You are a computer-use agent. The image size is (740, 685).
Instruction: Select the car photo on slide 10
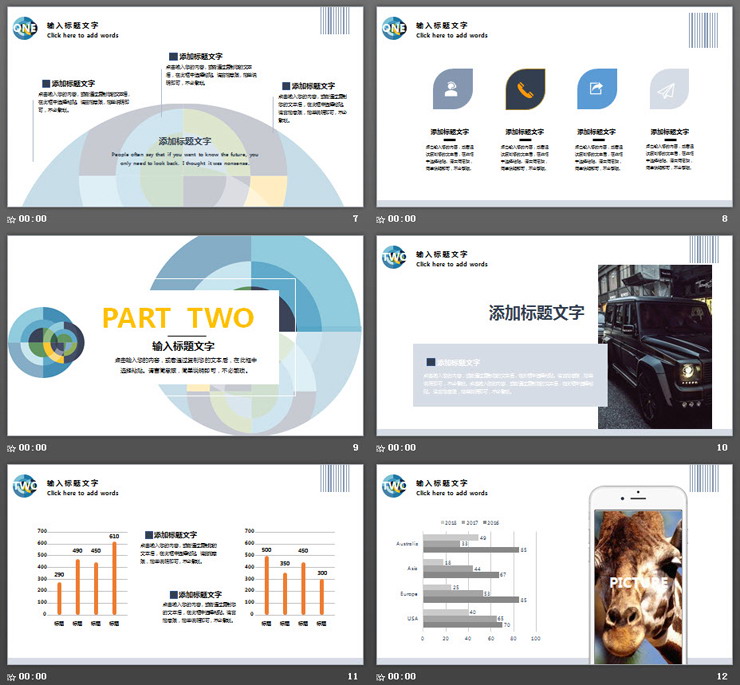[x=655, y=346]
